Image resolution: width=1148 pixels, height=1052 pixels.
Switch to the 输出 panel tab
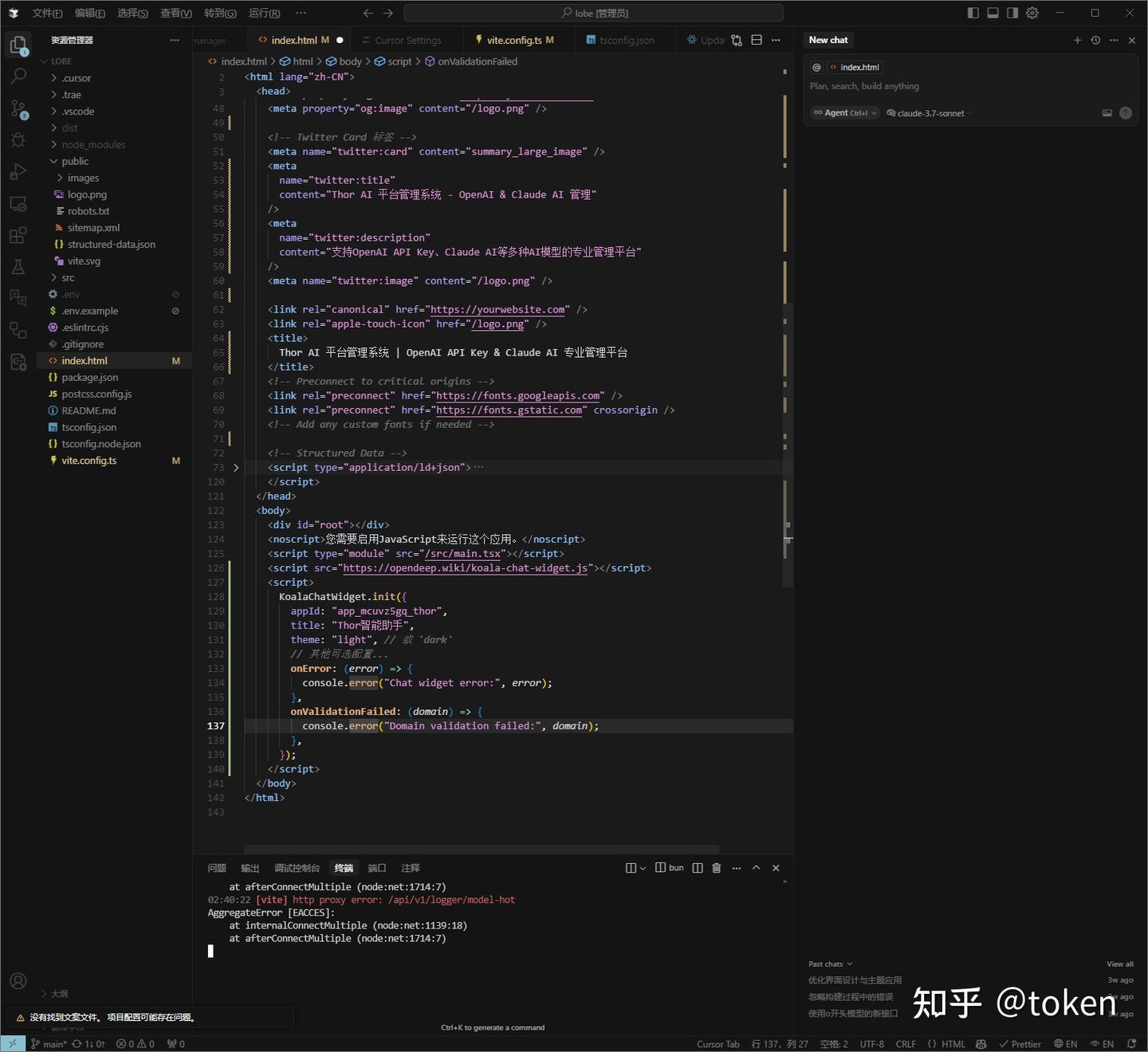pyautogui.click(x=250, y=868)
